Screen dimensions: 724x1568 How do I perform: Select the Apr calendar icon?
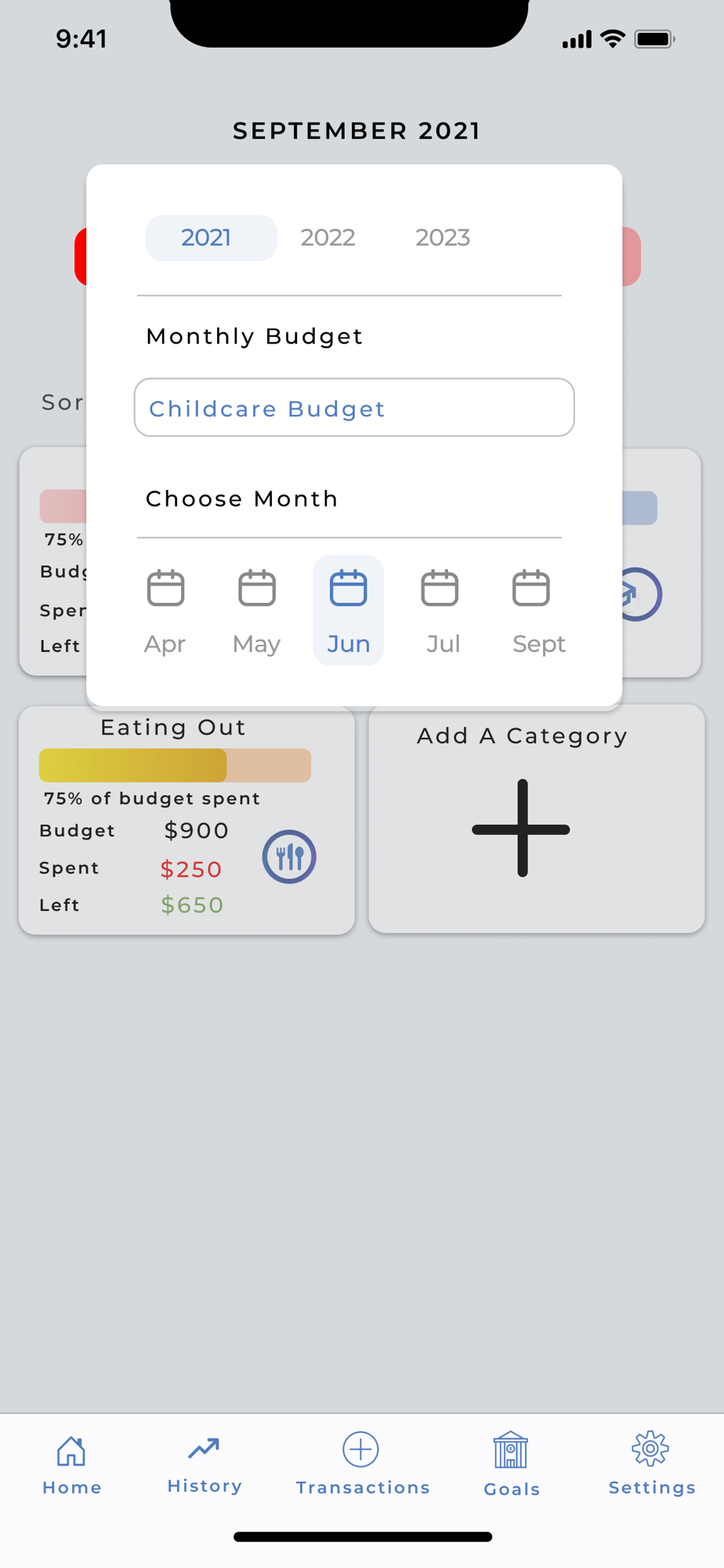point(165,588)
